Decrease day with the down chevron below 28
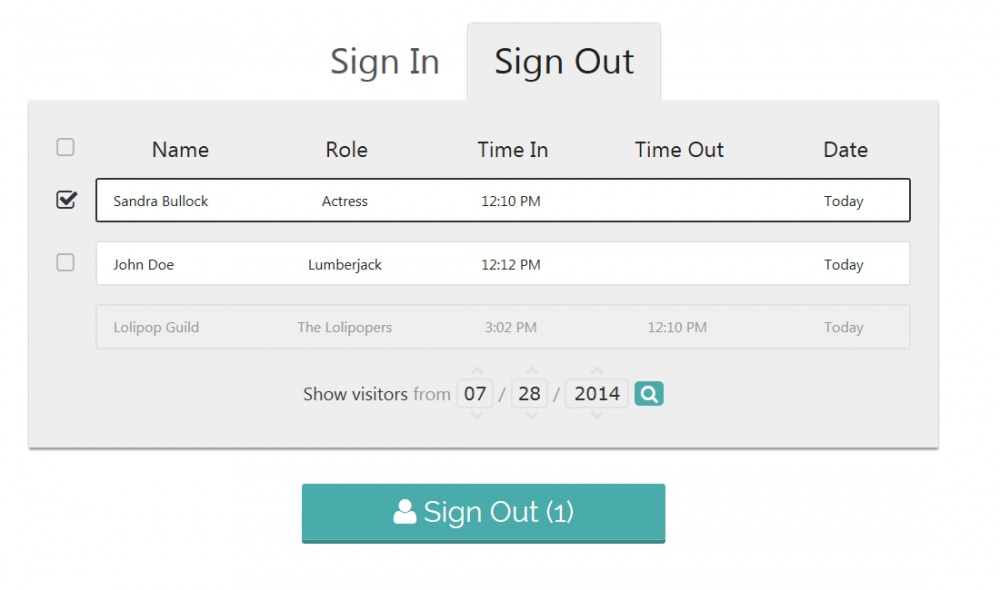 (x=531, y=415)
